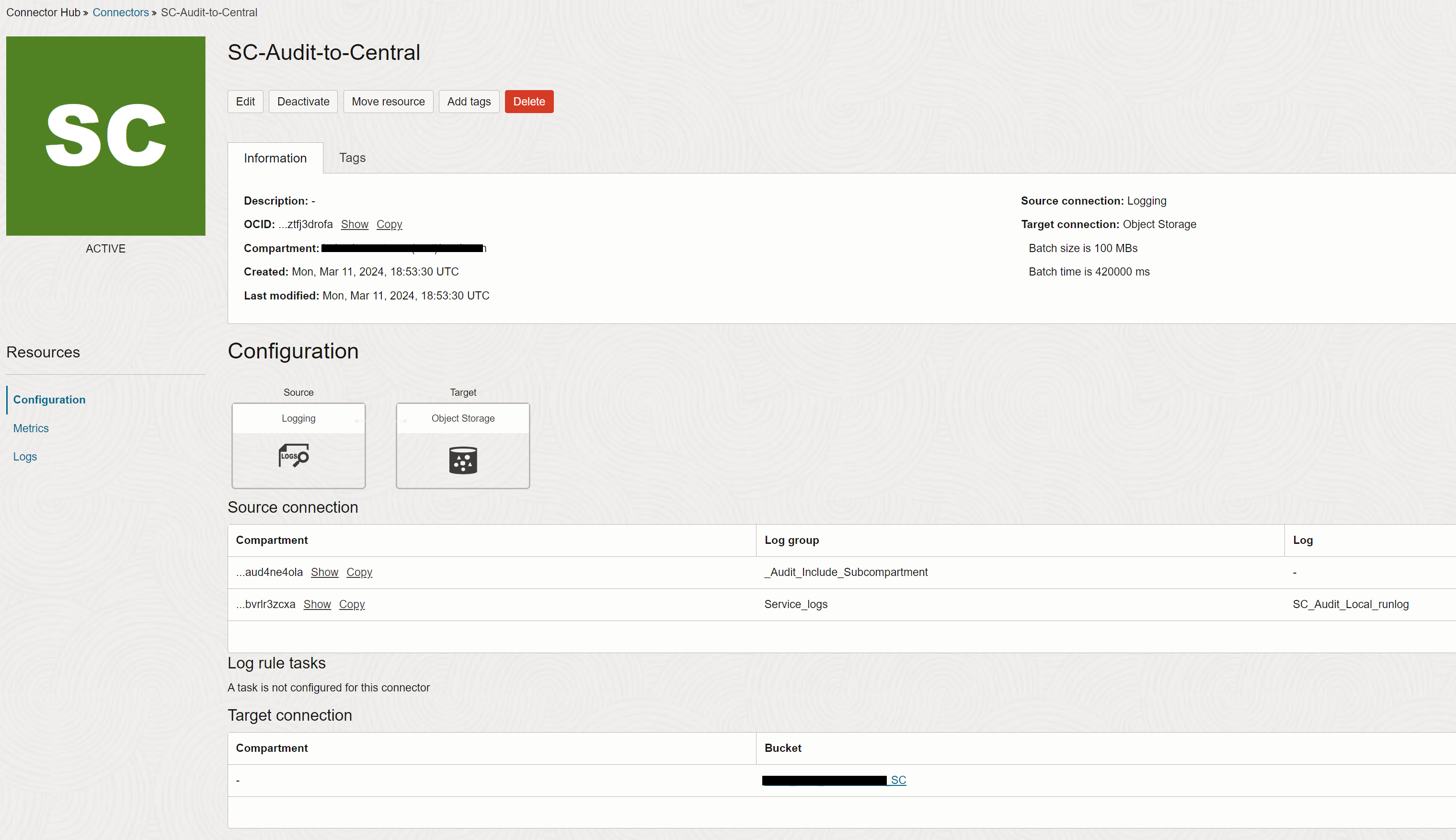Show the full connector OCID
The height and width of the screenshot is (840, 1456).
click(354, 224)
